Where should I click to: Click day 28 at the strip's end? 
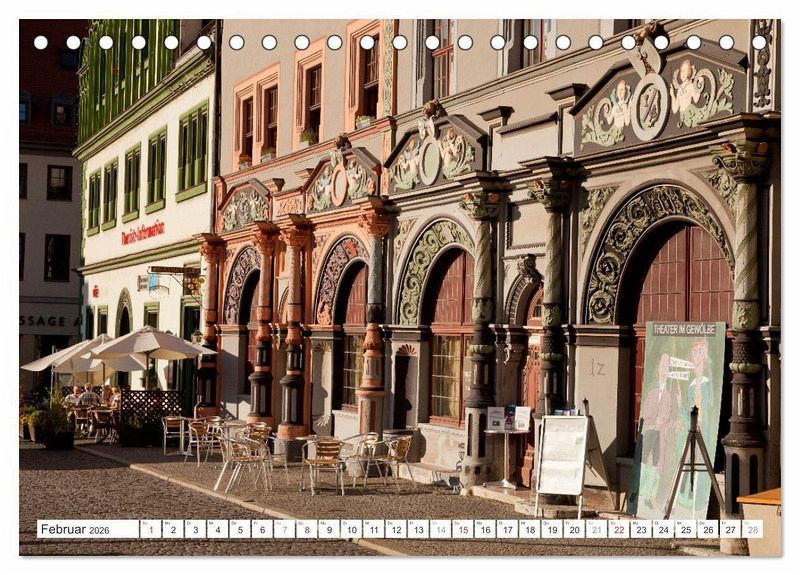pos(752,529)
